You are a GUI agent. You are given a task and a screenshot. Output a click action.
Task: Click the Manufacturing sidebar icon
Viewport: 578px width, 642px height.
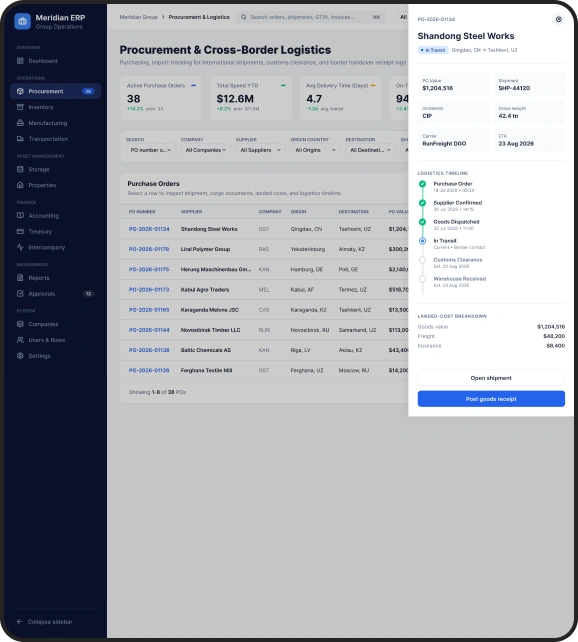pos(20,123)
